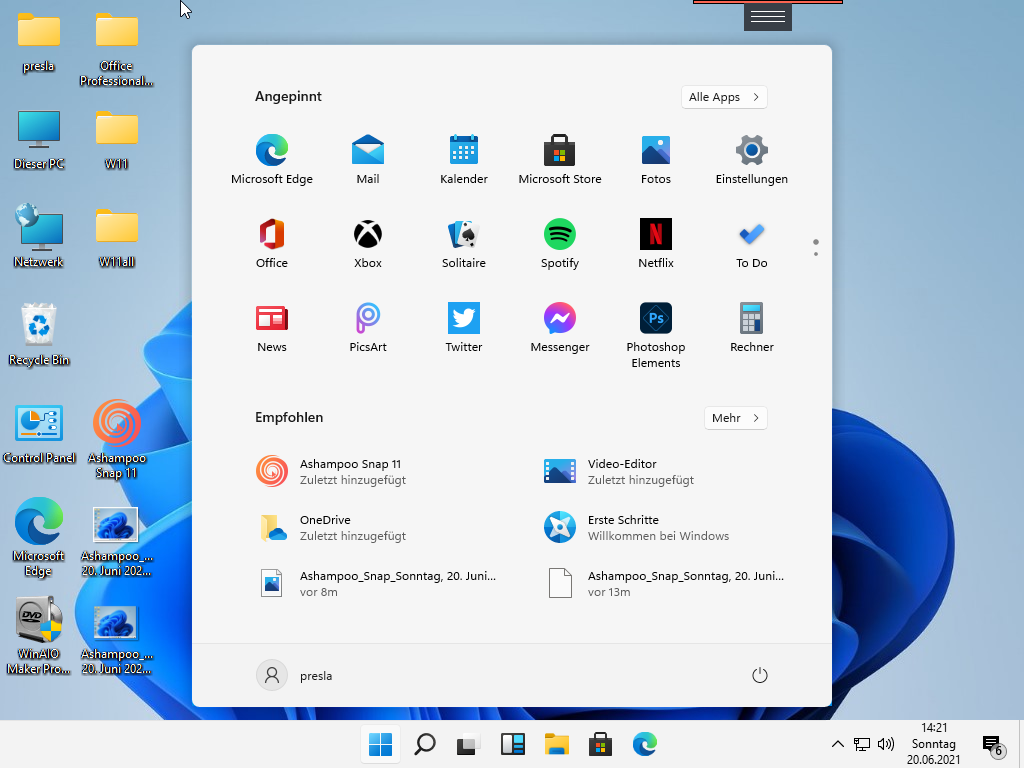
Task: Open the presla user account menu
Action: pos(295,675)
